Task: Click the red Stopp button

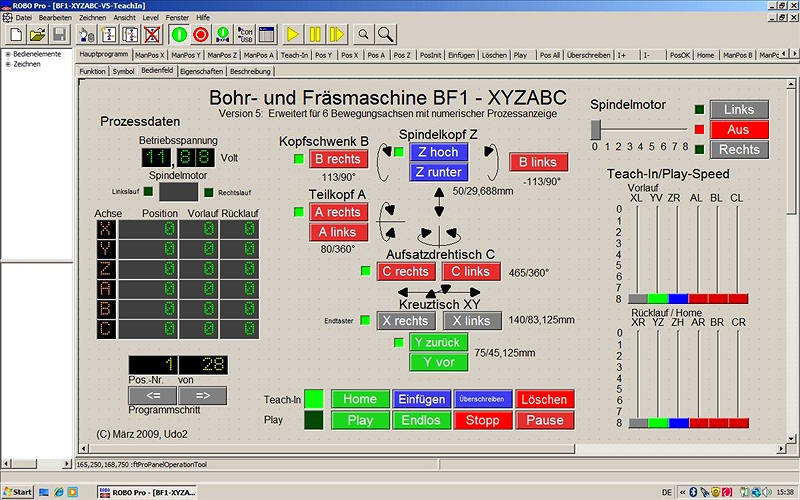Action: 483,420
